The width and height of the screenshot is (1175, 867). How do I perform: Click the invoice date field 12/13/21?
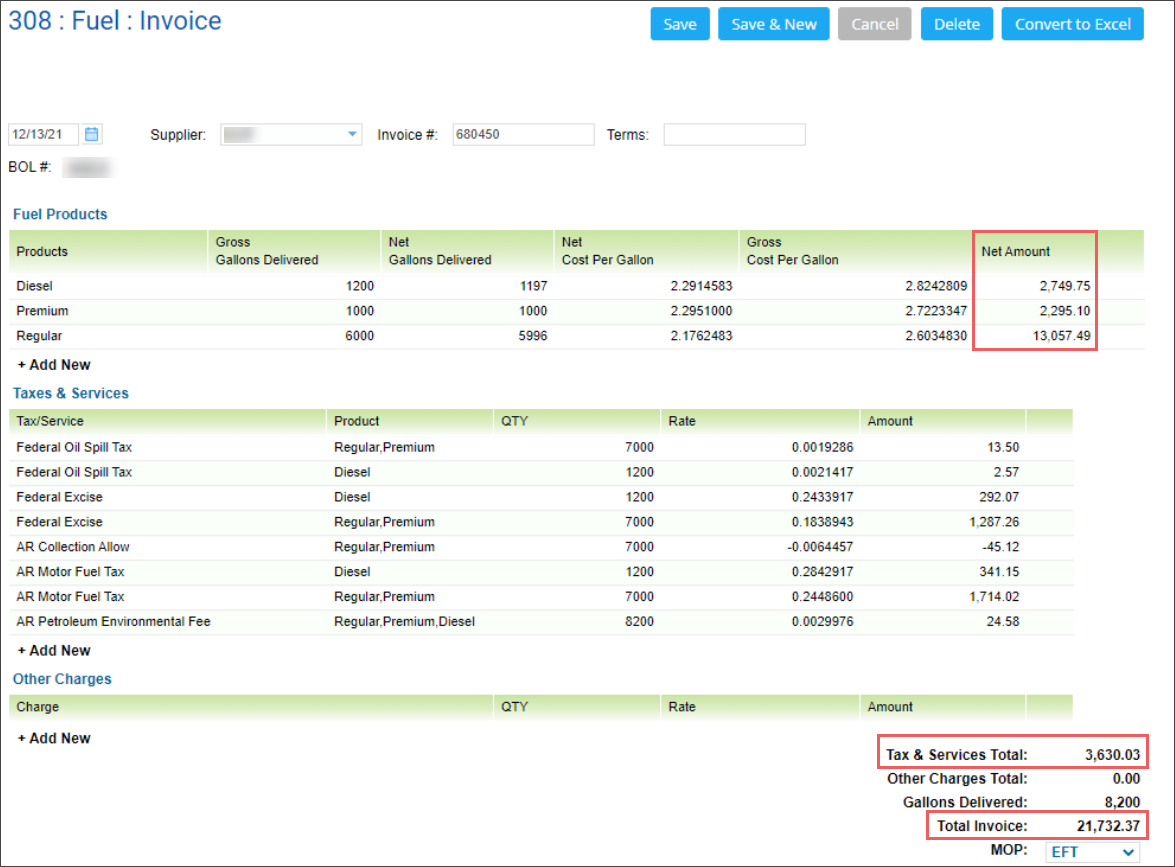coord(43,134)
